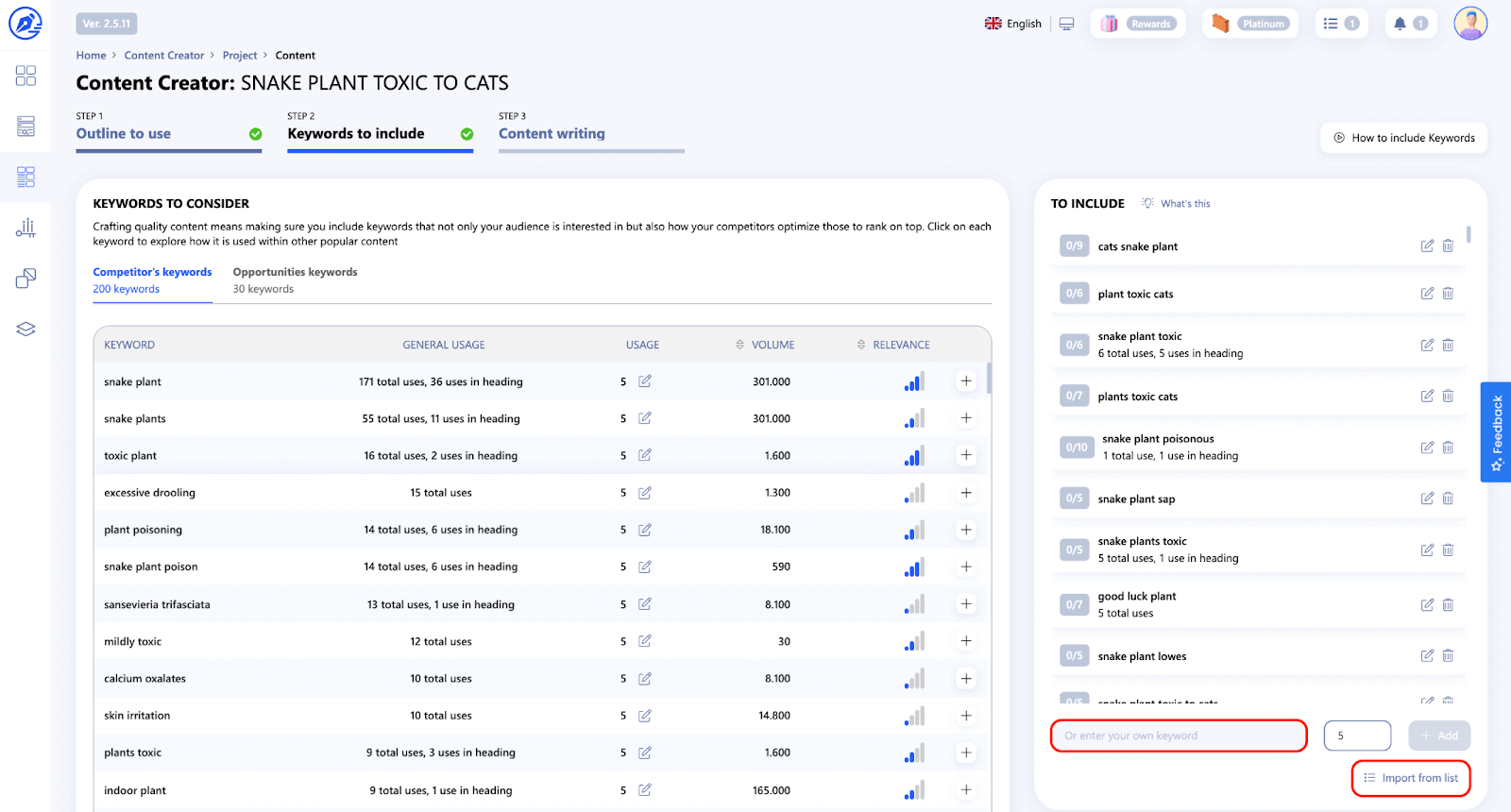Click the General Usage column header
The image size is (1511, 812).
[x=444, y=345]
